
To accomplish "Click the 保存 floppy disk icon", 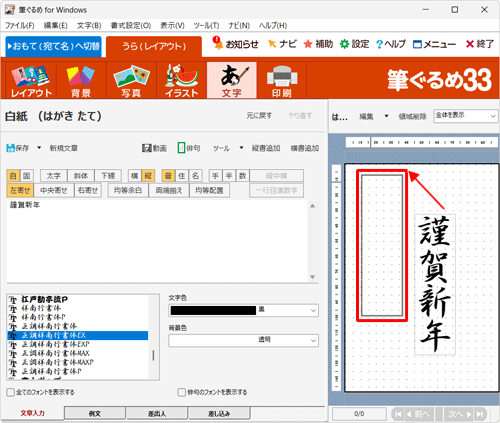I will (11, 148).
